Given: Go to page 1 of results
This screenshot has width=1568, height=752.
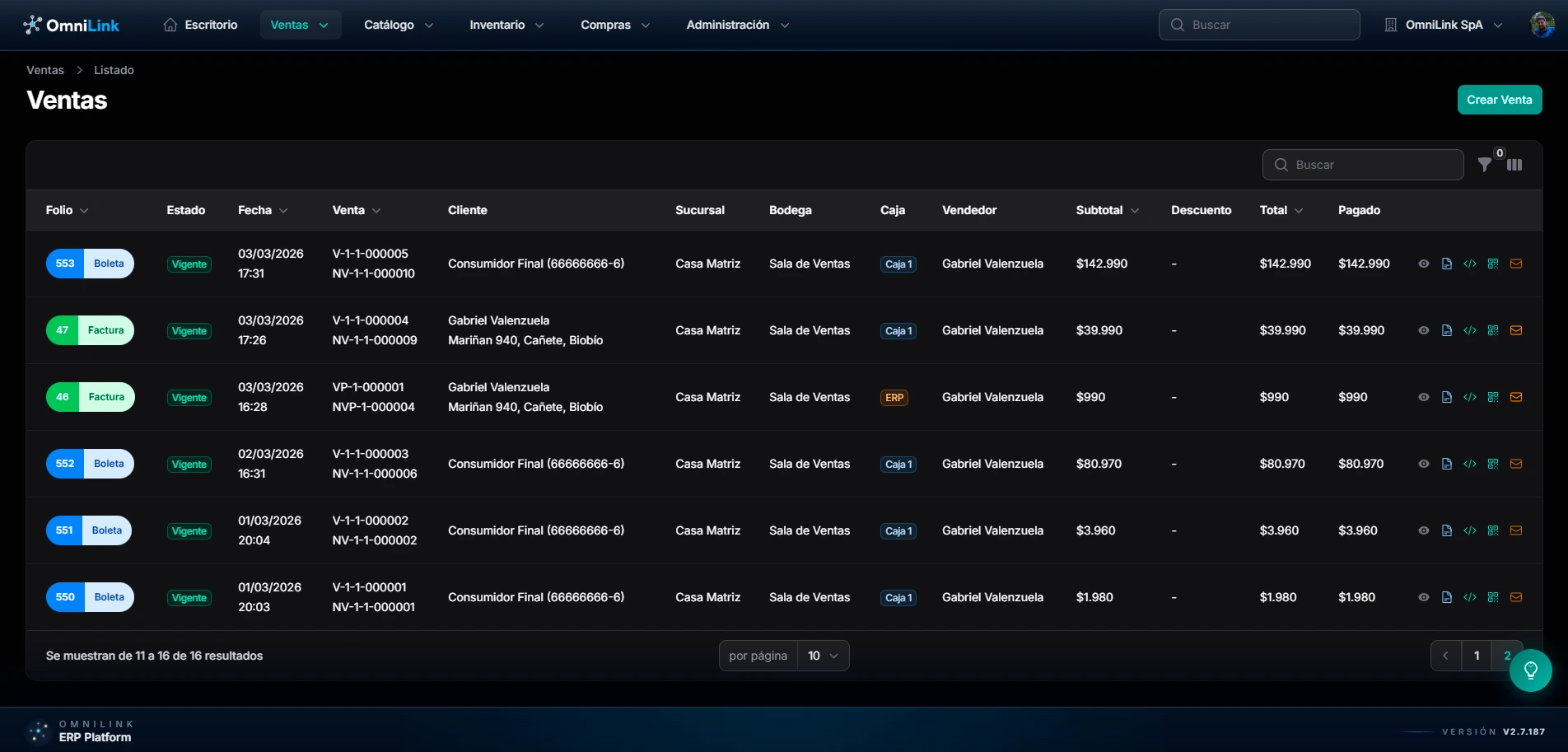Looking at the screenshot, I should coord(1477,656).
